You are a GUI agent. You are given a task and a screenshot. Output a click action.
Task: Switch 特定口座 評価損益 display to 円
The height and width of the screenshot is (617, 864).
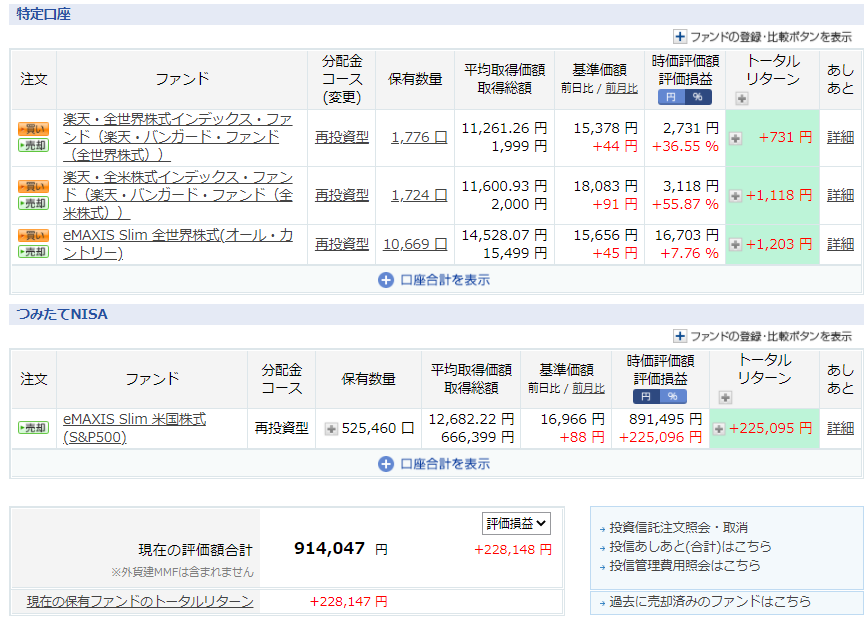[671, 97]
